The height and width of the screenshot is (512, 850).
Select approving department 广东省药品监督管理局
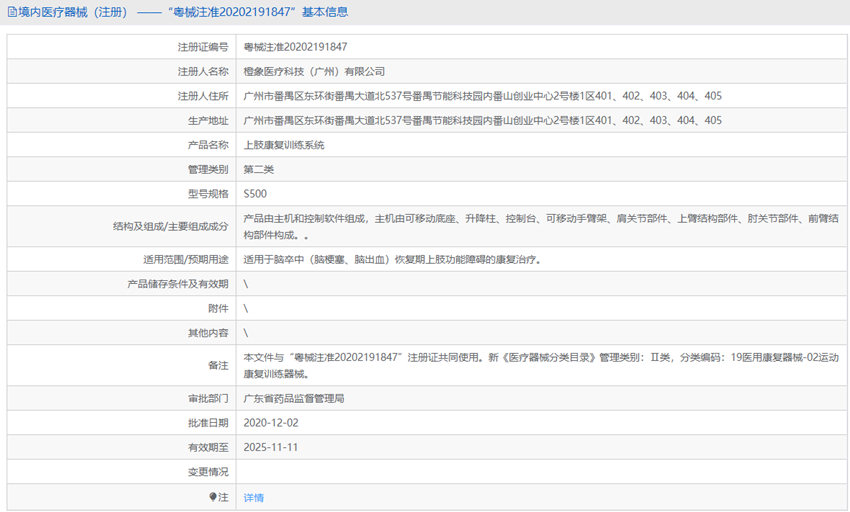coord(293,399)
